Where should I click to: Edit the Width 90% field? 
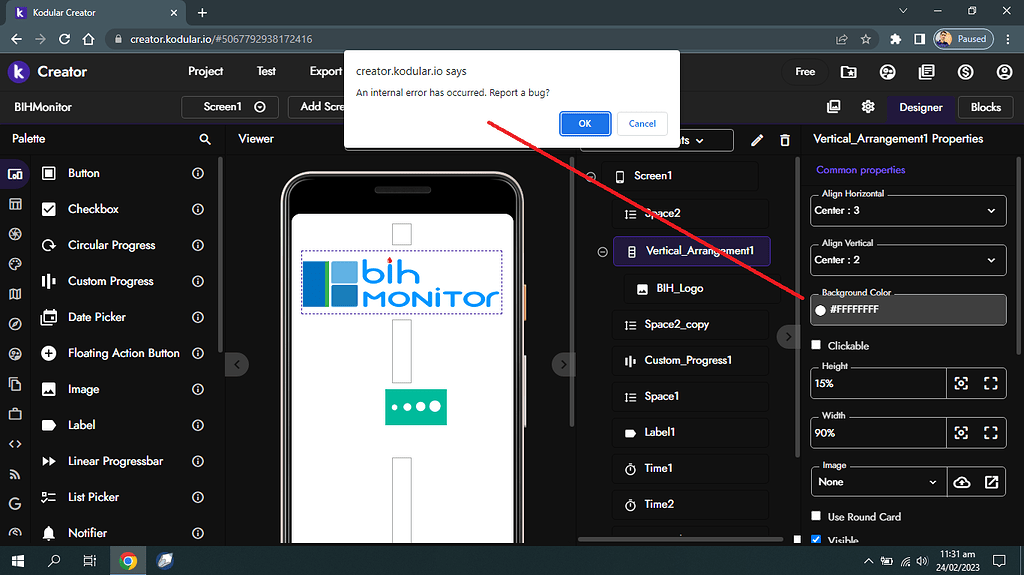(x=878, y=433)
